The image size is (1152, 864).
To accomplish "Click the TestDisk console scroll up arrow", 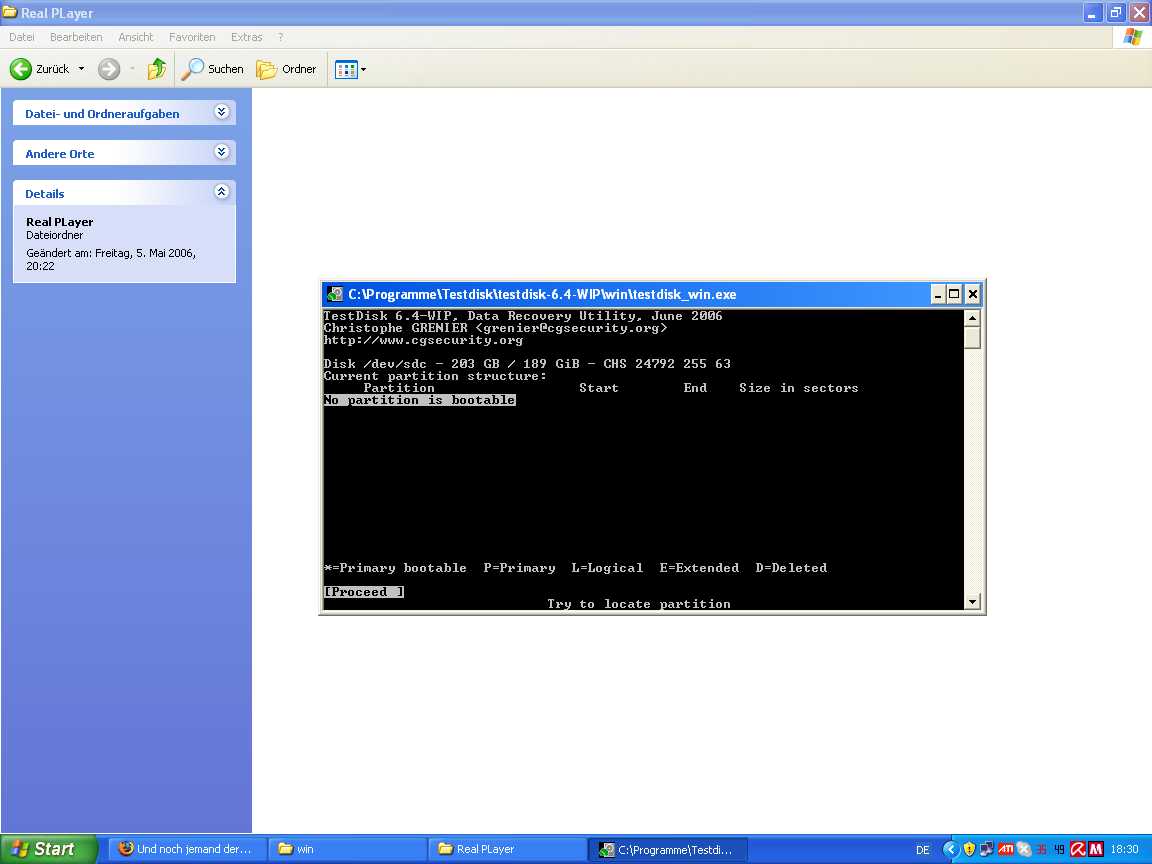I will [973, 318].
